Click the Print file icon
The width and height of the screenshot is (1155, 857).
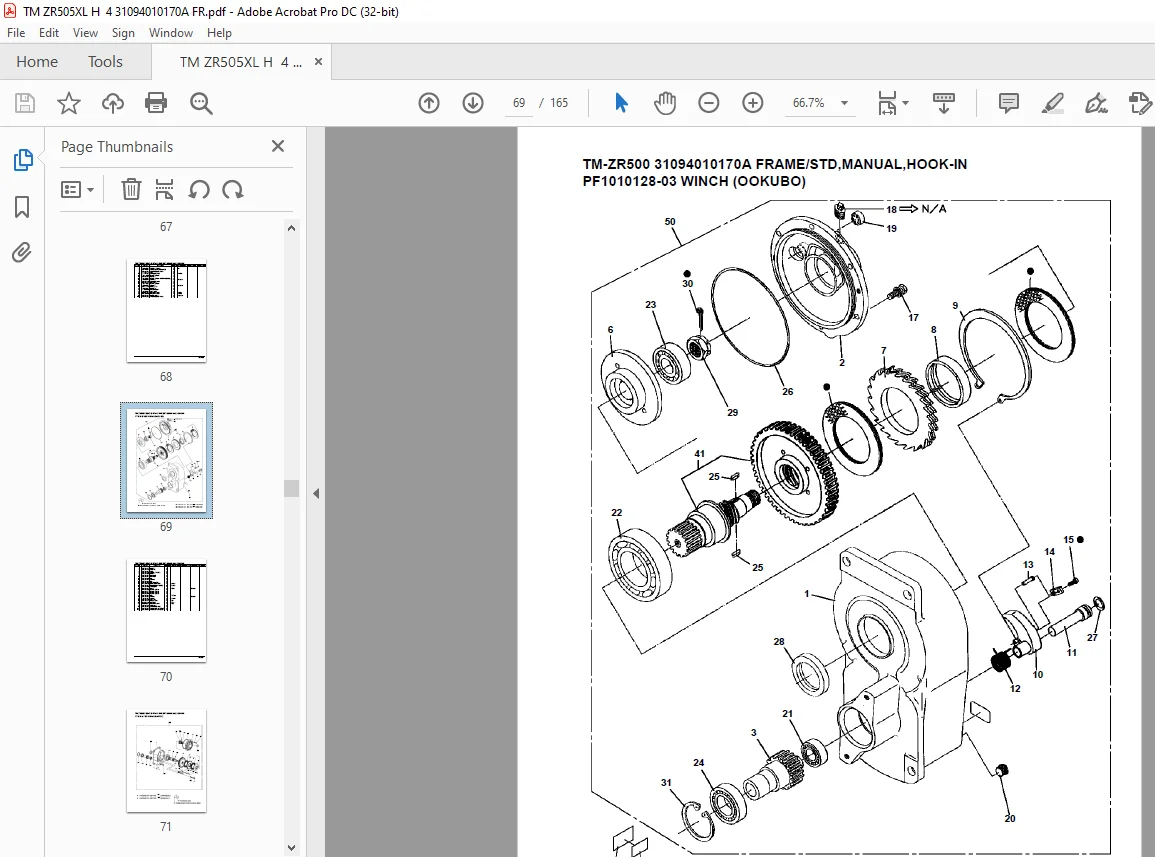click(156, 103)
